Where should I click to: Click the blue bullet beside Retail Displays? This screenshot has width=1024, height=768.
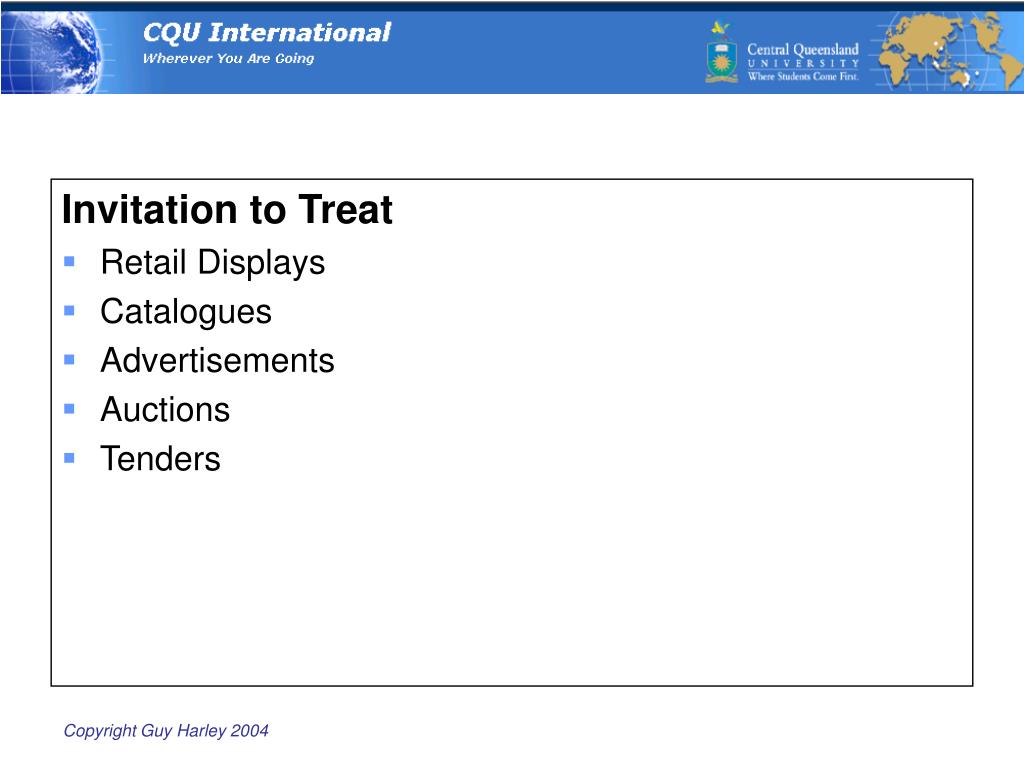tap(69, 262)
